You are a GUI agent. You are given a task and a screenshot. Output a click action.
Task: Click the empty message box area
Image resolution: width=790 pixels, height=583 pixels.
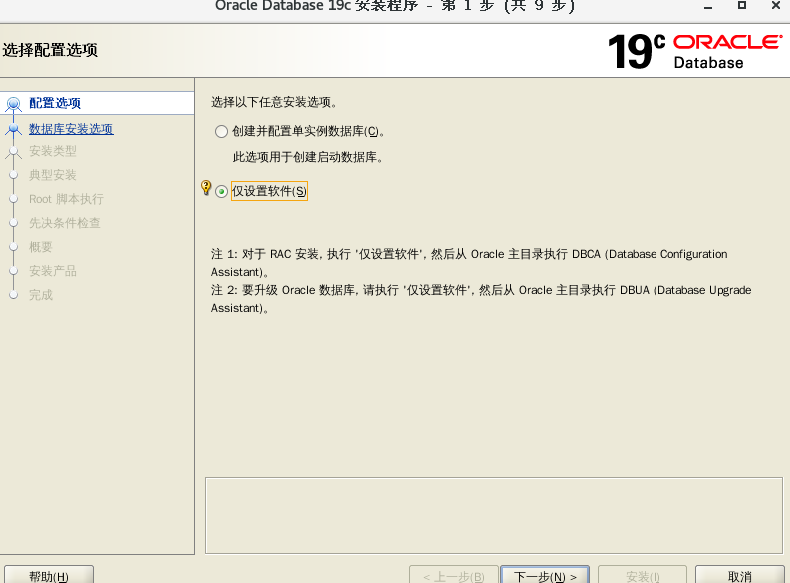[494, 515]
